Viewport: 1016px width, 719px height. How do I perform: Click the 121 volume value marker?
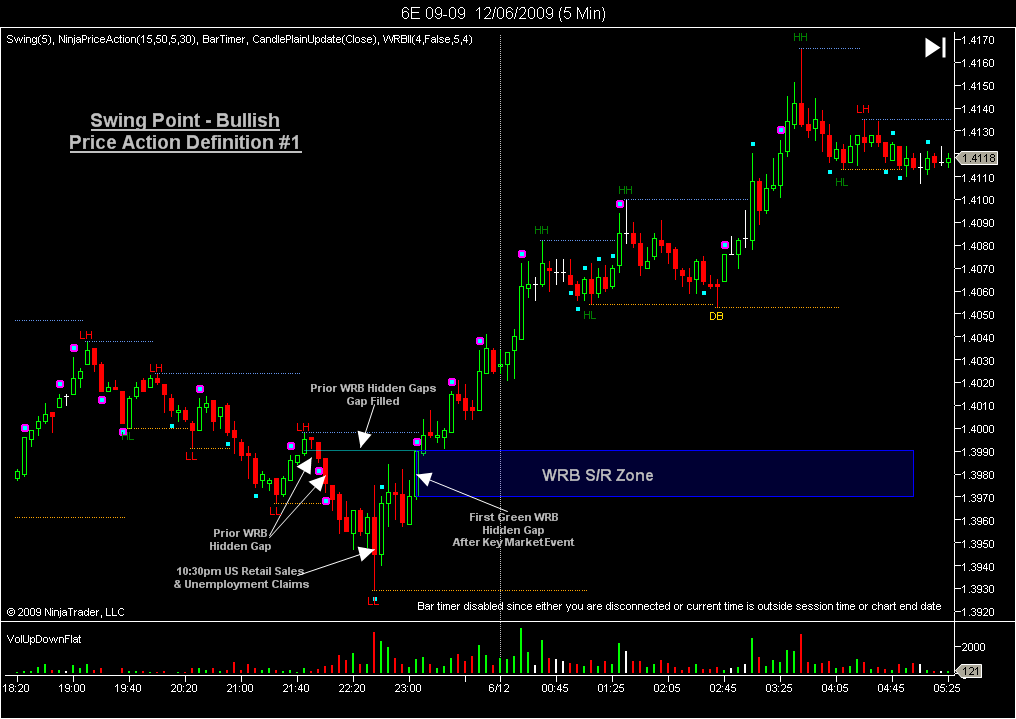point(973,671)
